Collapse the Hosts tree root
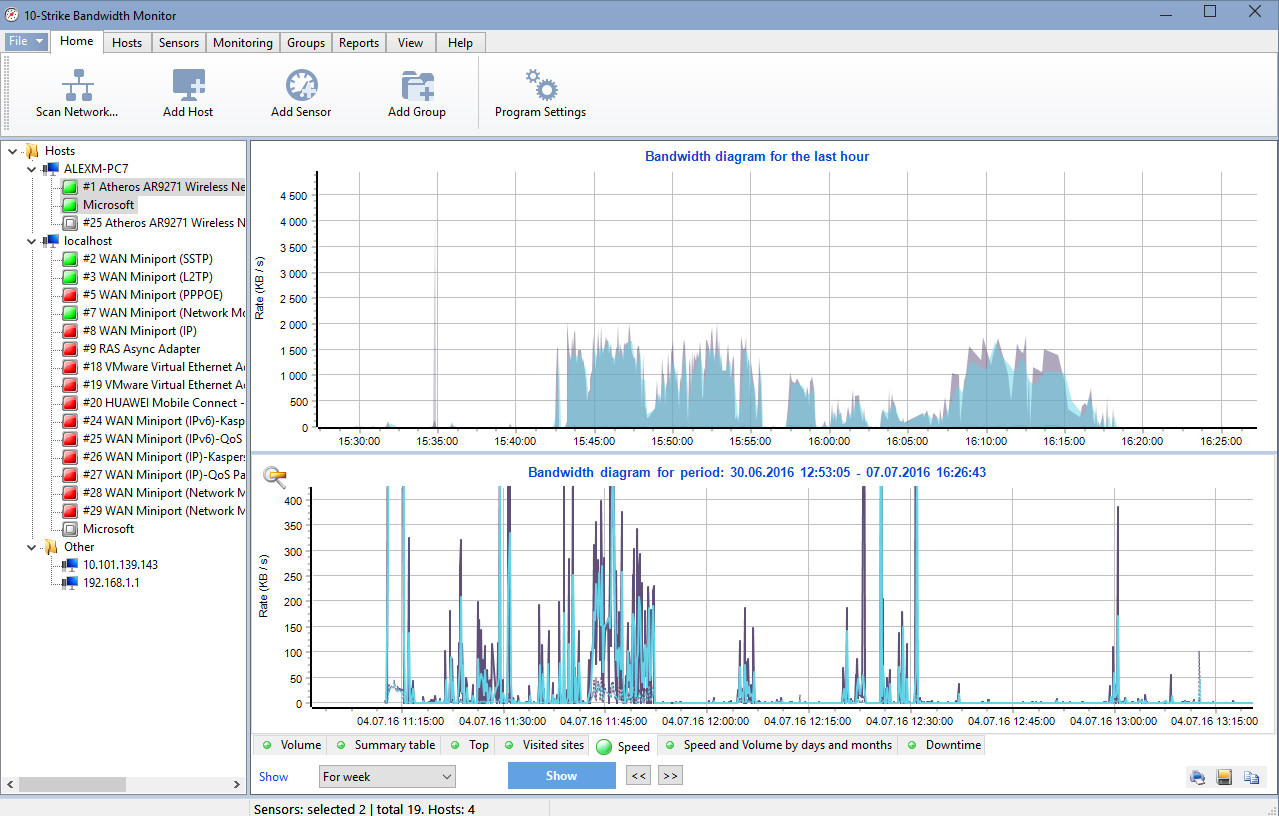Image resolution: width=1279 pixels, height=816 pixels. click(x=12, y=151)
